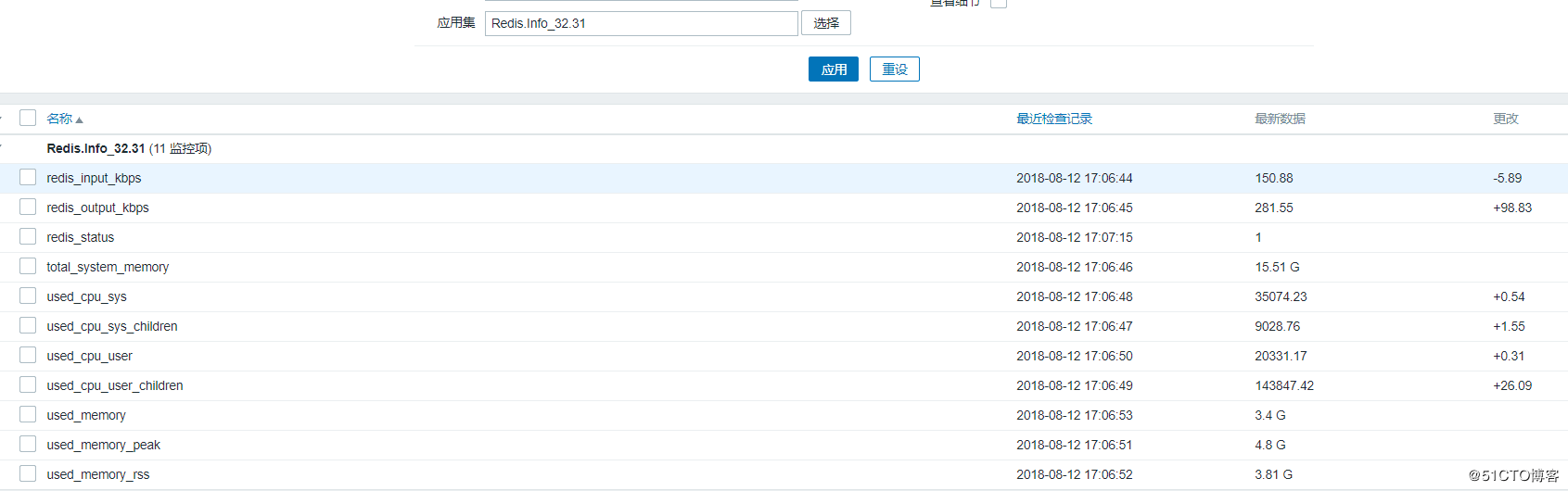Click the used_cpu_sys item name

coord(86,296)
